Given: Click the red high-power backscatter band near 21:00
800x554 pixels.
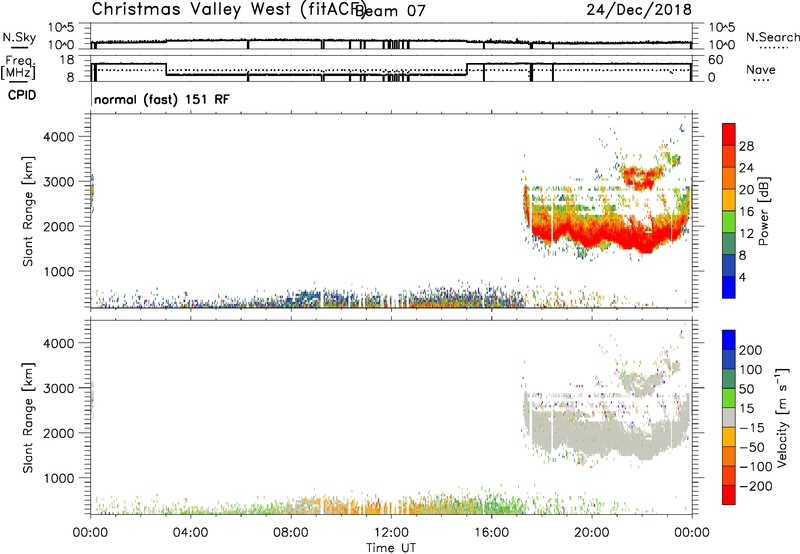Looking at the screenshot, I should 612,232.
